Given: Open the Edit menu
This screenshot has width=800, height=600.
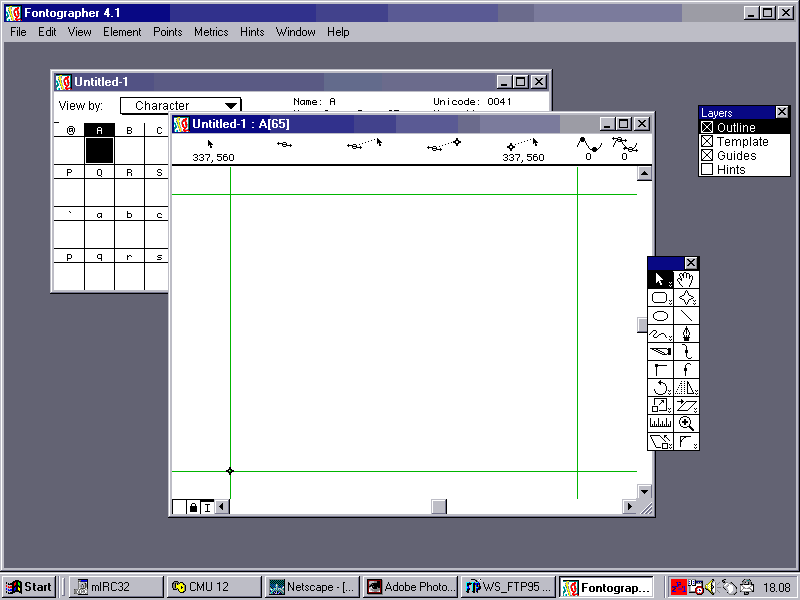Looking at the screenshot, I should 47,32.
